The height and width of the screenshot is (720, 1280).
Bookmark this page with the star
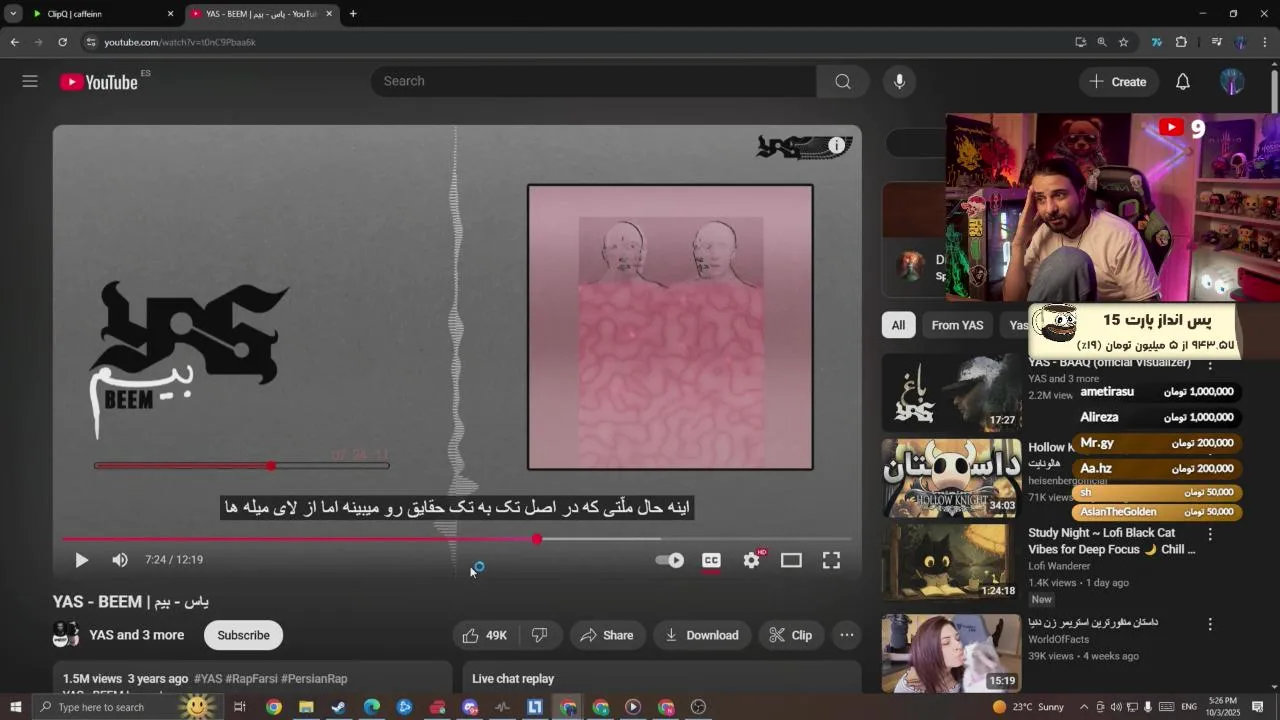tap(1123, 42)
